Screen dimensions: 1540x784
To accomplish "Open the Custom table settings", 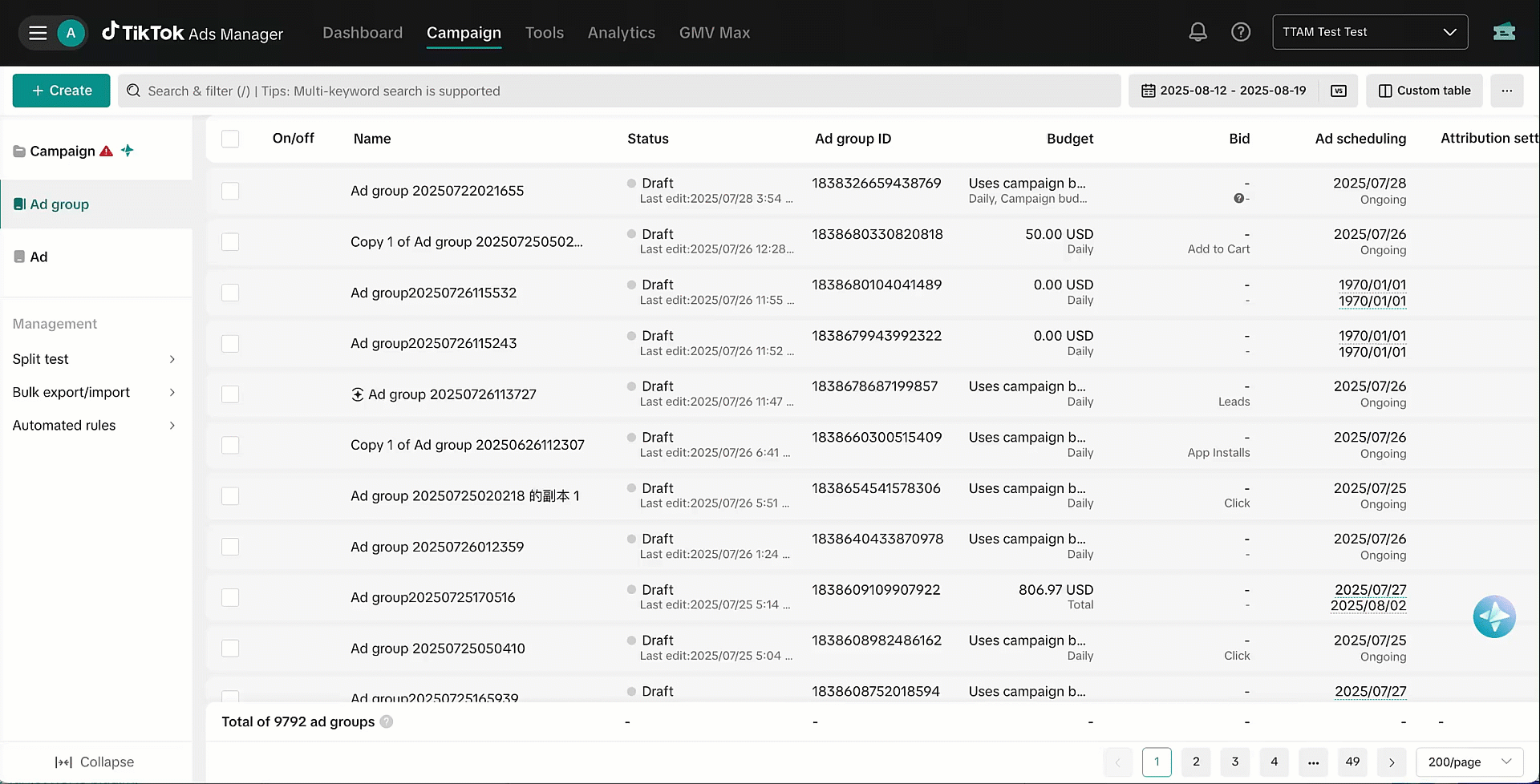I will click(1424, 91).
